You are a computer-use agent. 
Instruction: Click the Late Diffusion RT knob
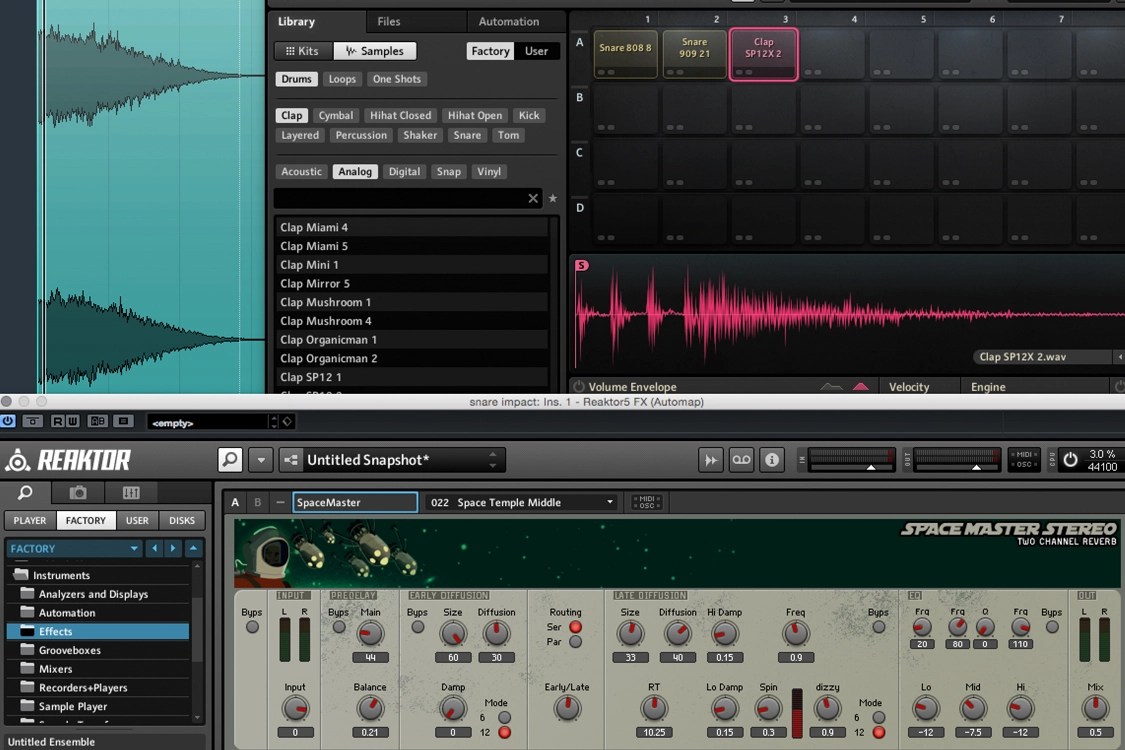click(654, 708)
